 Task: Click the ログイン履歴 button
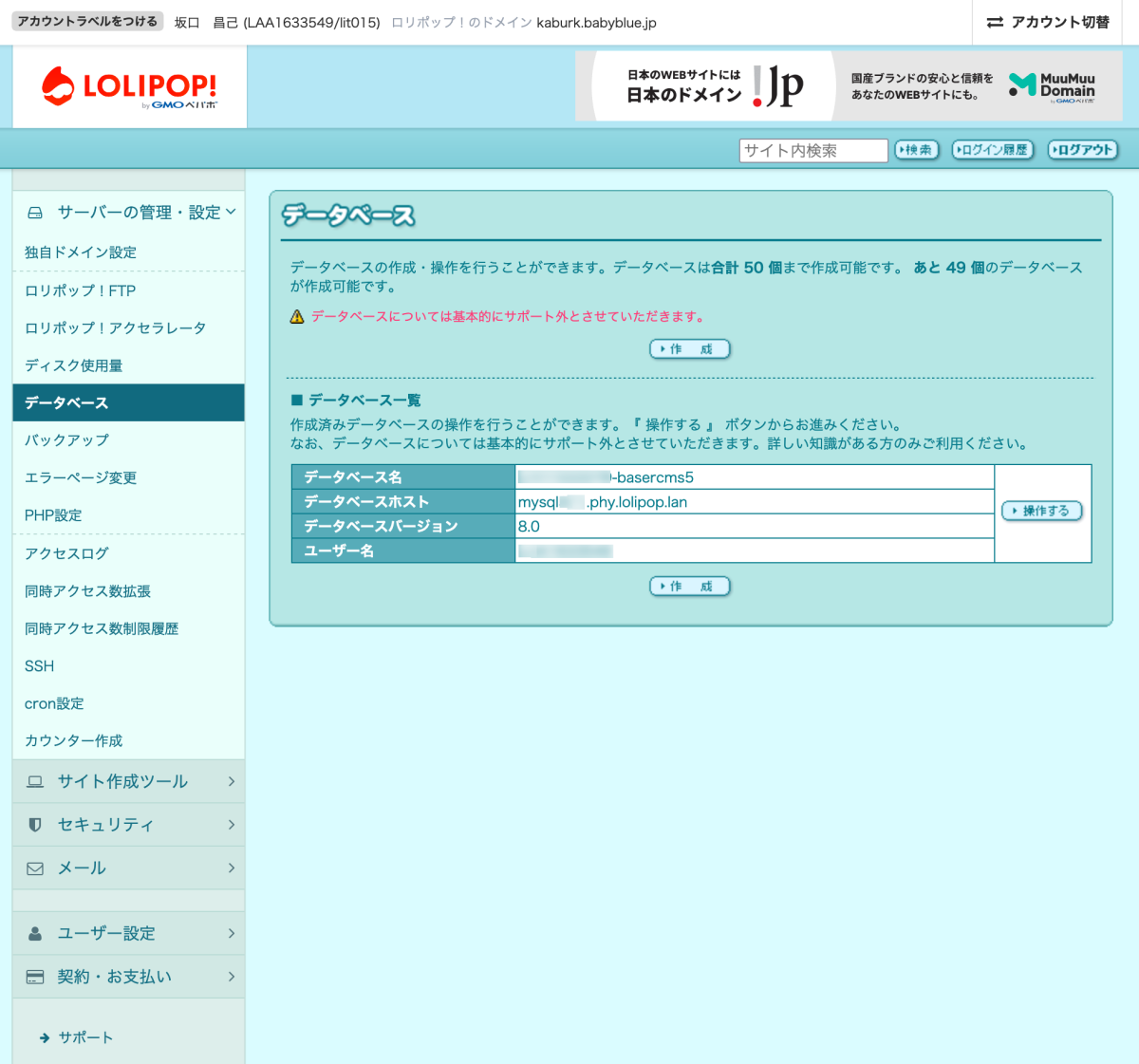(x=992, y=150)
